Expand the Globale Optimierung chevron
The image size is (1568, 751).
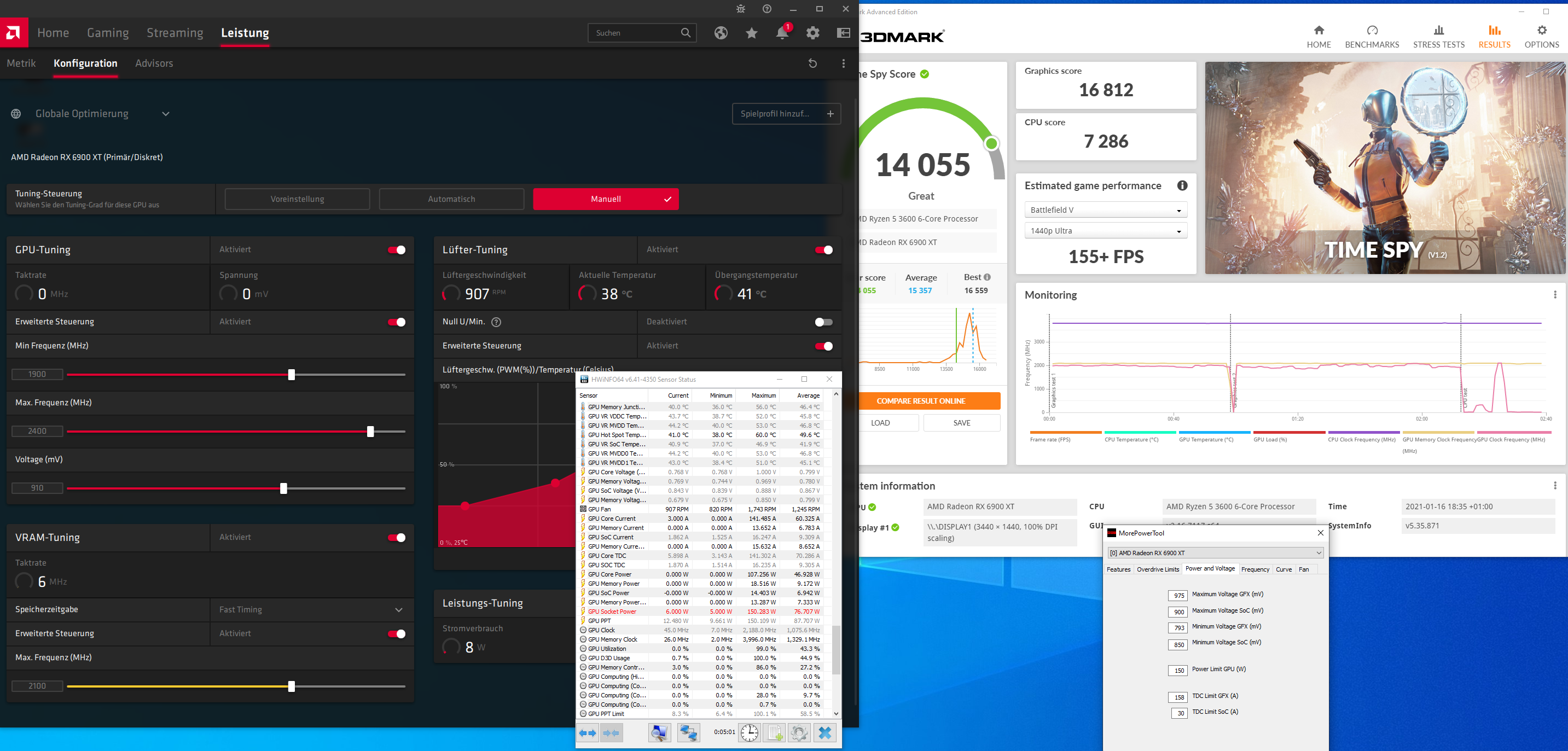click(x=166, y=114)
